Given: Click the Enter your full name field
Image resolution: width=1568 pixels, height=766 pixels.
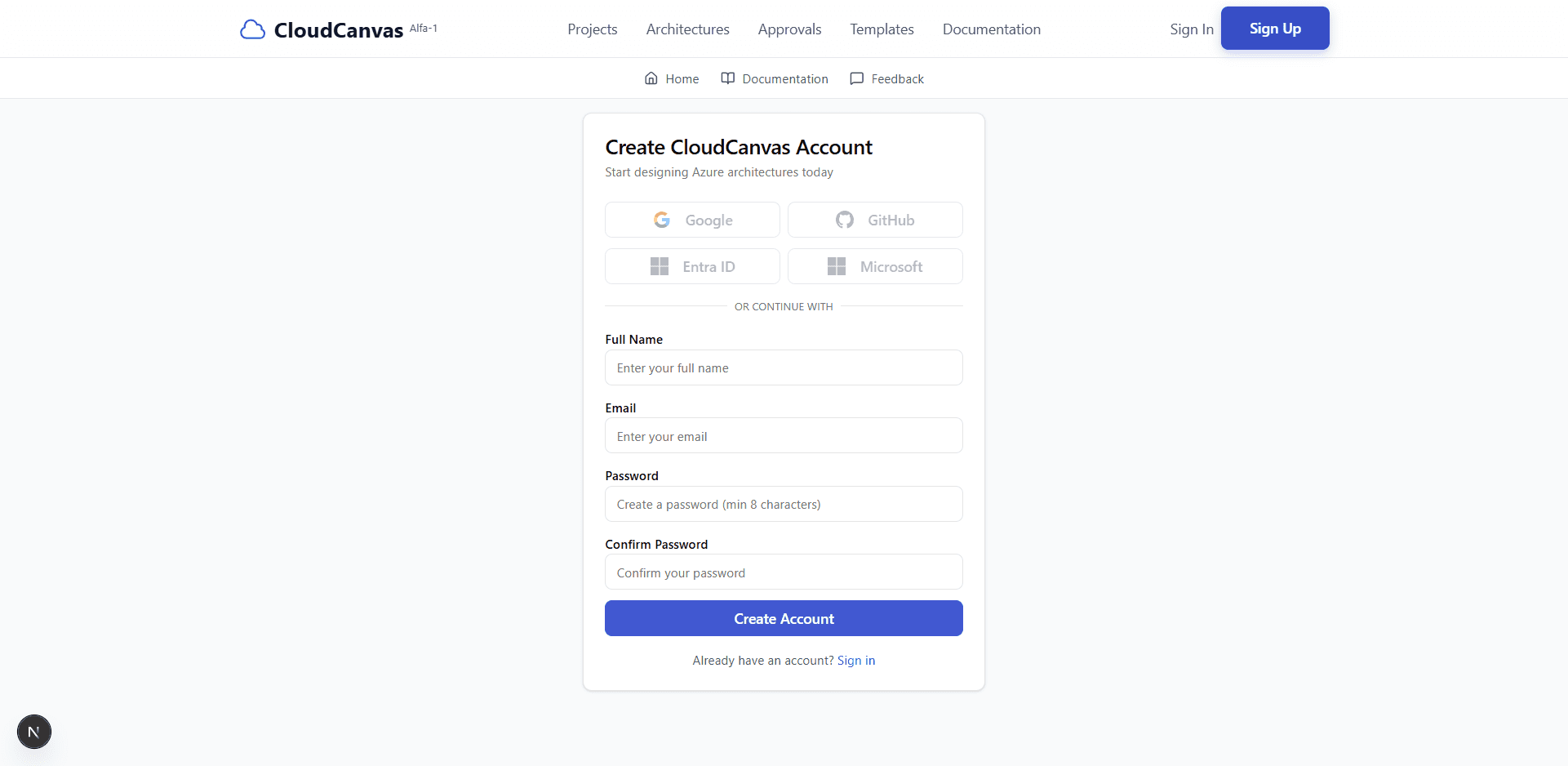Looking at the screenshot, I should tap(783, 367).
